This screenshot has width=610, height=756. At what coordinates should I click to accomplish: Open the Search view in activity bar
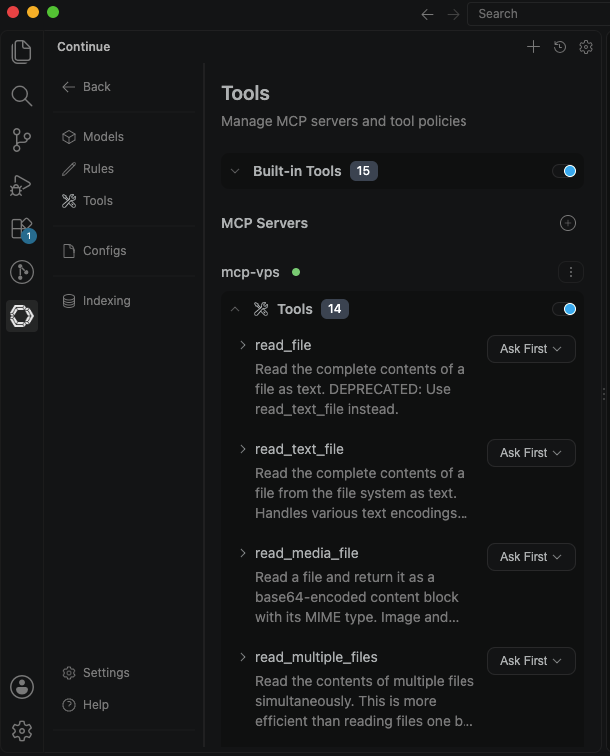[x=22, y=95]
